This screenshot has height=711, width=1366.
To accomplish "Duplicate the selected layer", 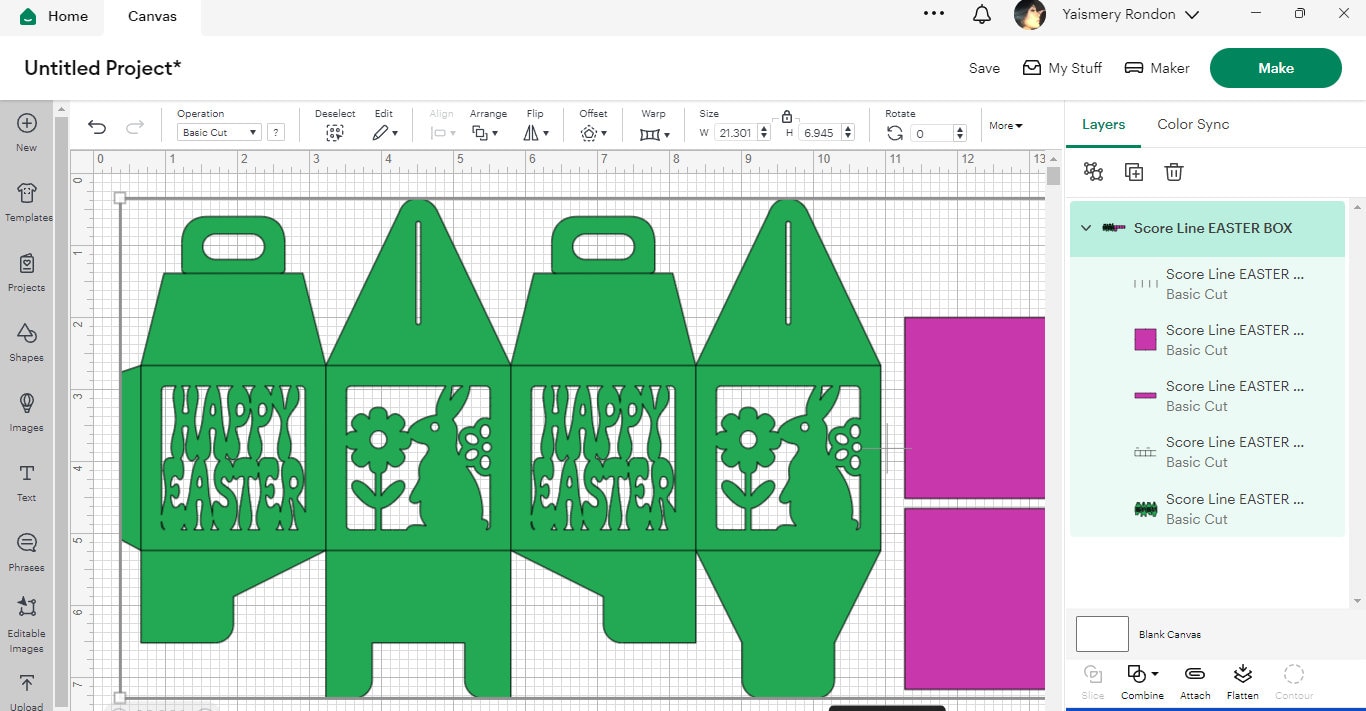I will [1134, 172].
